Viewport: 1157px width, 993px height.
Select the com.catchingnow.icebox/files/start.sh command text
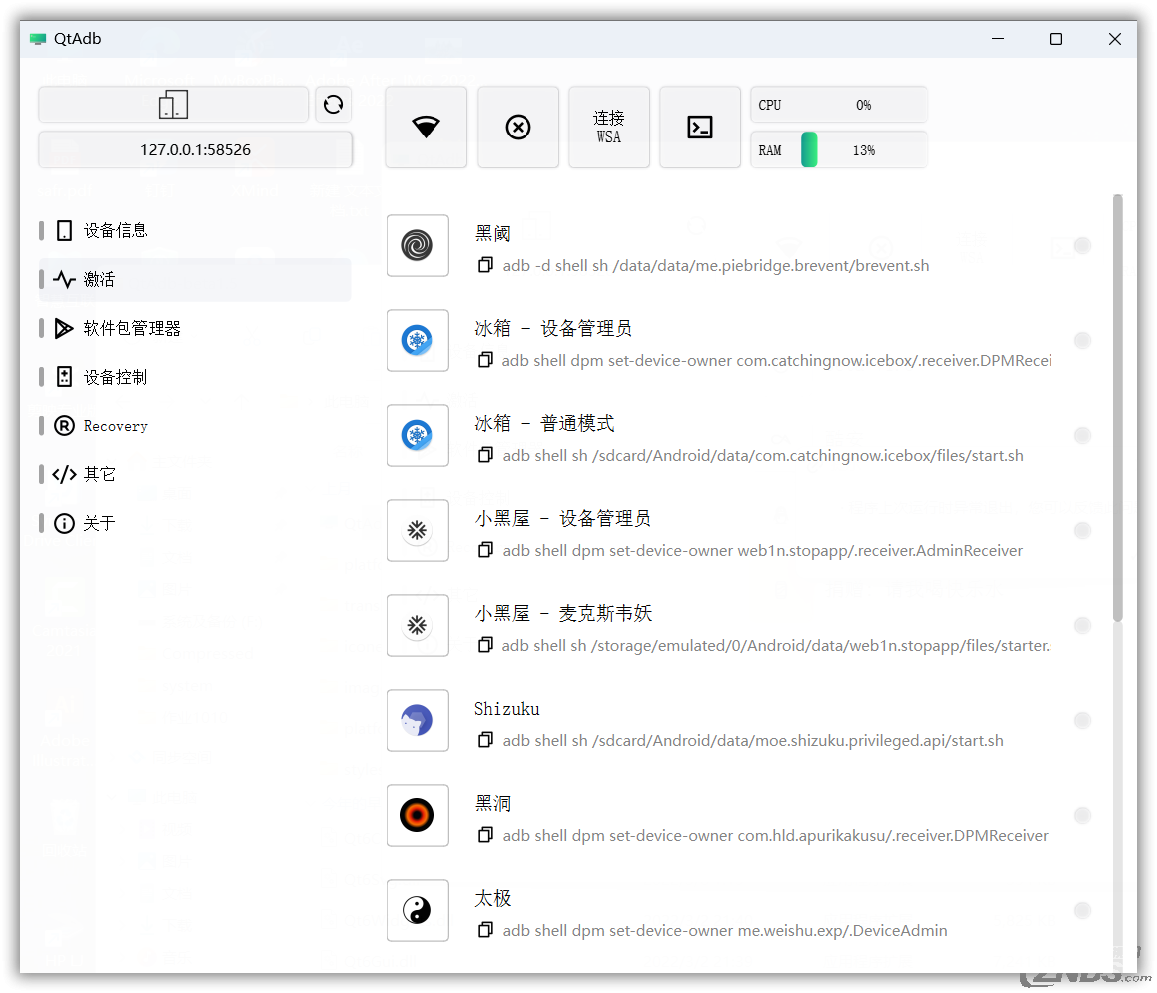pos(763,456)
